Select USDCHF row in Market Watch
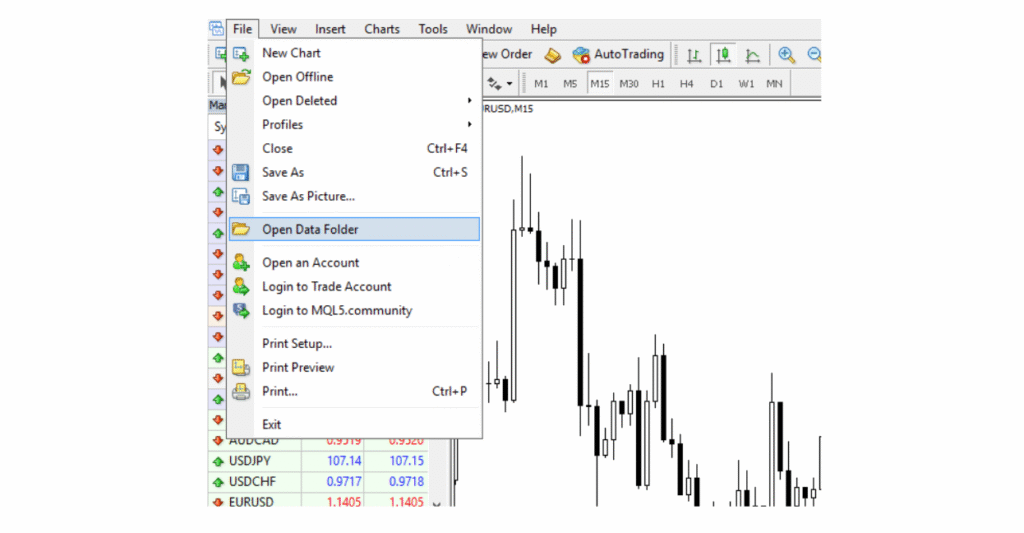 point(318,482)
